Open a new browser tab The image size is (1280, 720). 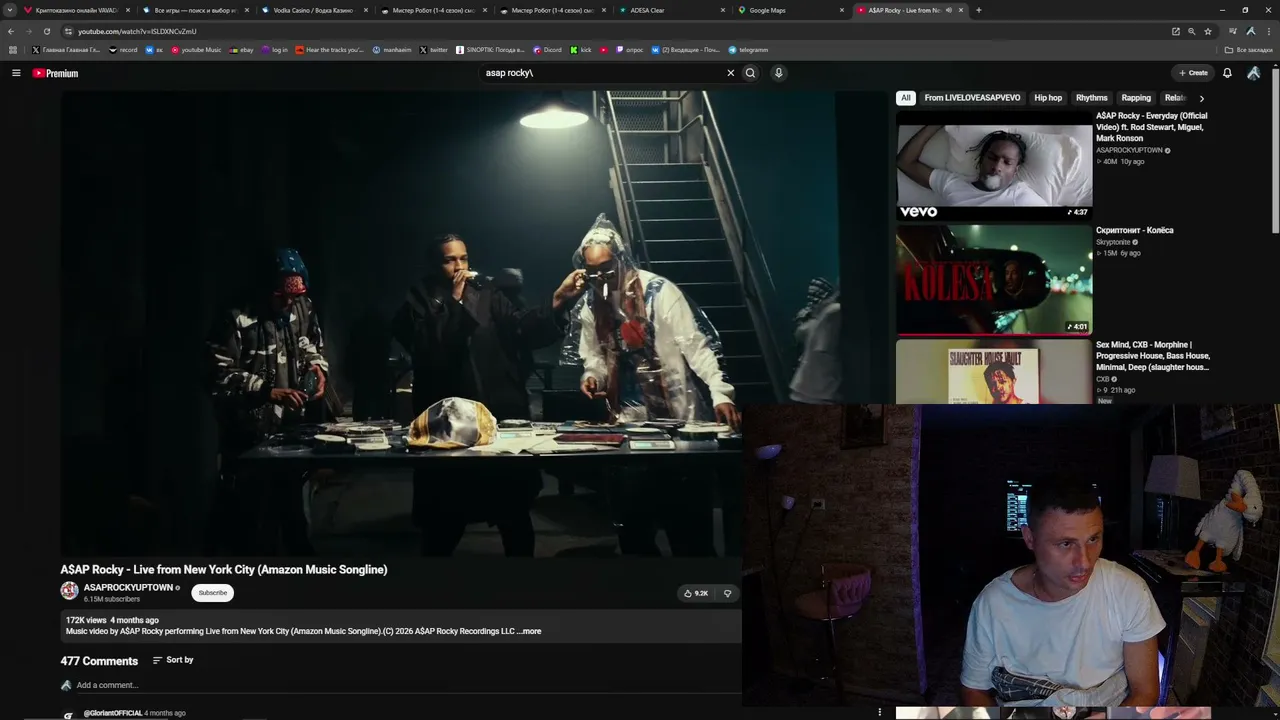click(x=978, y=10)
